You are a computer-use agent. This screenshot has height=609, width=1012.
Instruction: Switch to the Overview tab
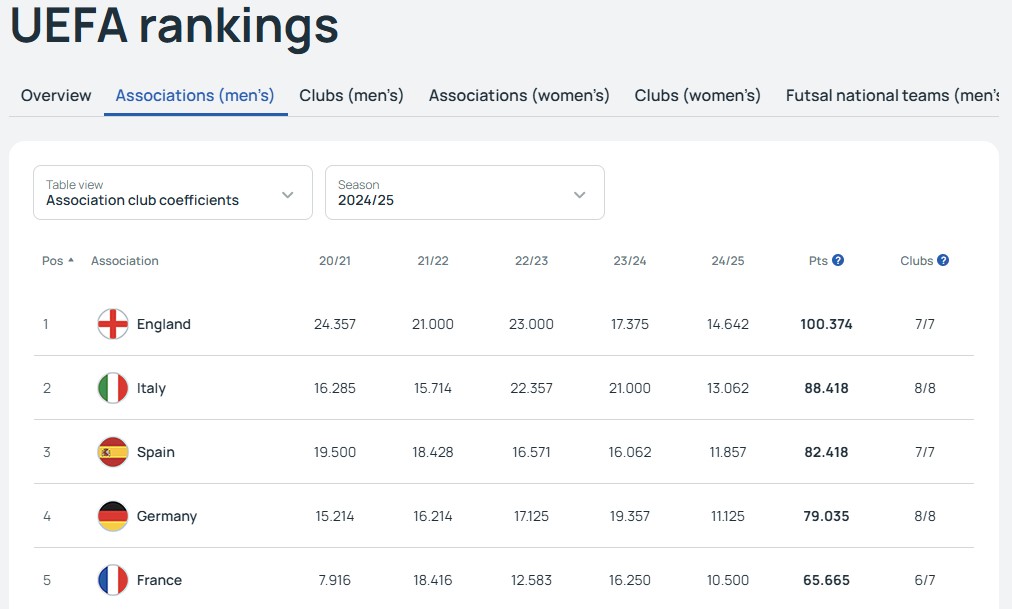pos(56,96)
